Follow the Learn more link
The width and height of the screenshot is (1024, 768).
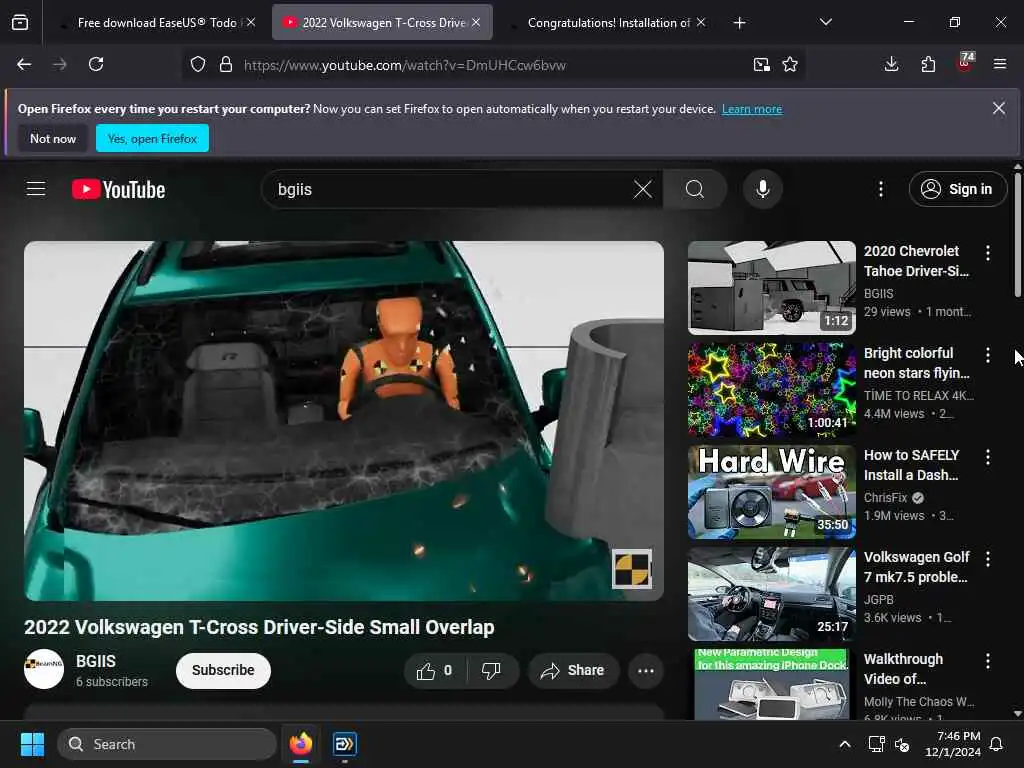(752, 109)
